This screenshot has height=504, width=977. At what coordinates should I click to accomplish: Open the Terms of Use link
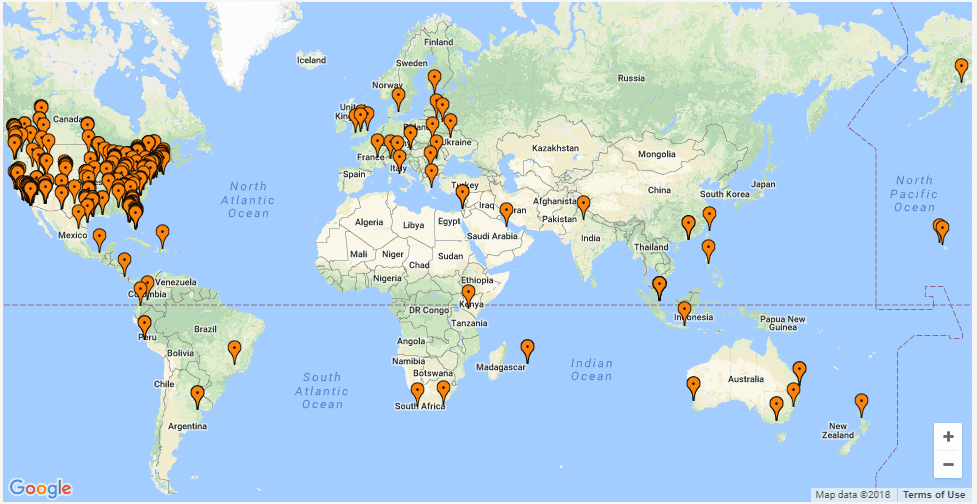pos(934,495)
